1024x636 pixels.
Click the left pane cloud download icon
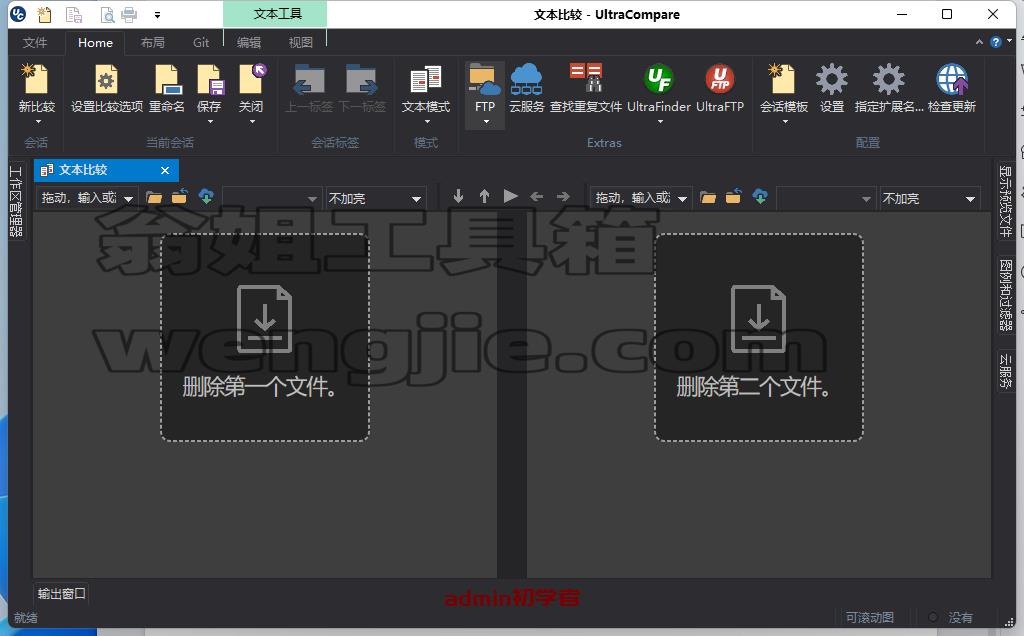(206, 196)
